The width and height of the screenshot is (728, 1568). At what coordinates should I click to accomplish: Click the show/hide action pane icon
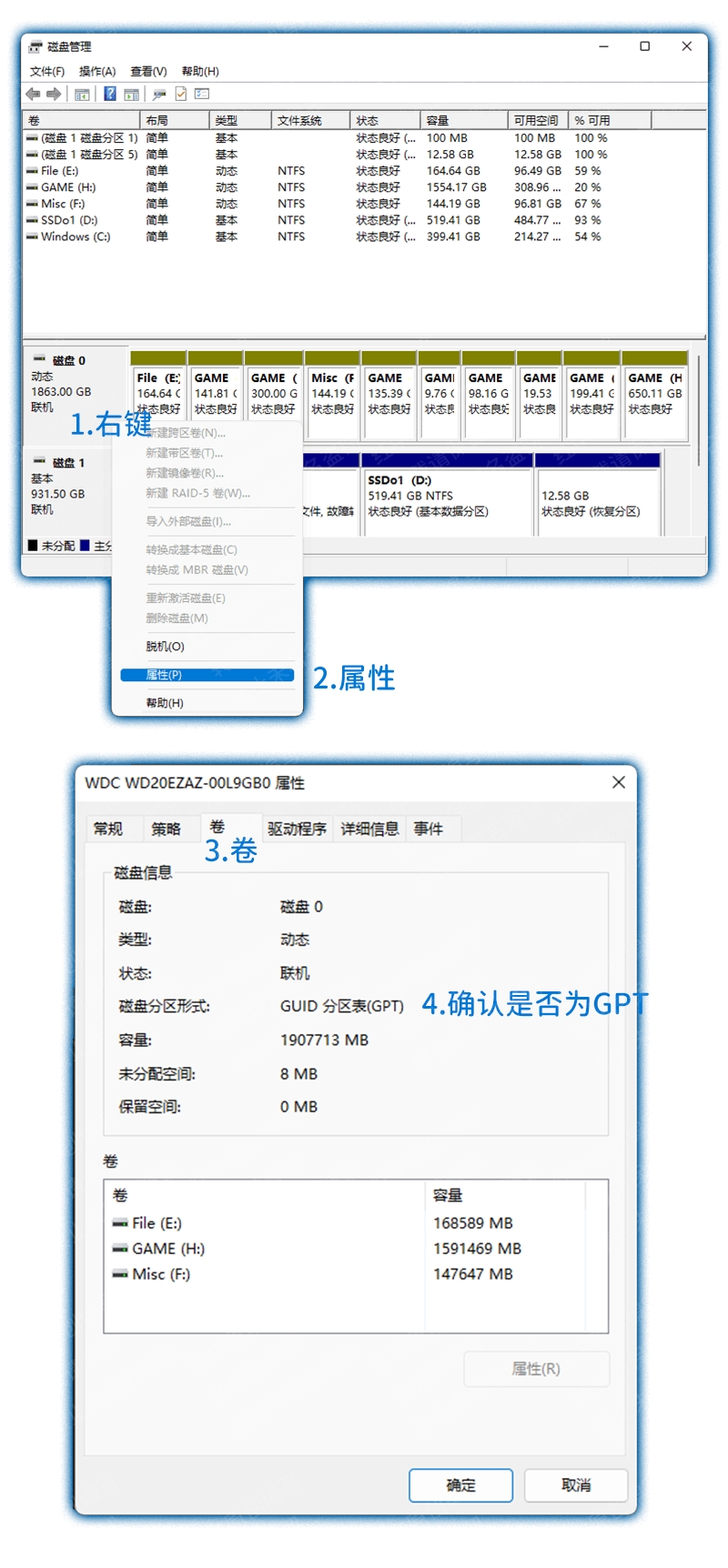132,94
